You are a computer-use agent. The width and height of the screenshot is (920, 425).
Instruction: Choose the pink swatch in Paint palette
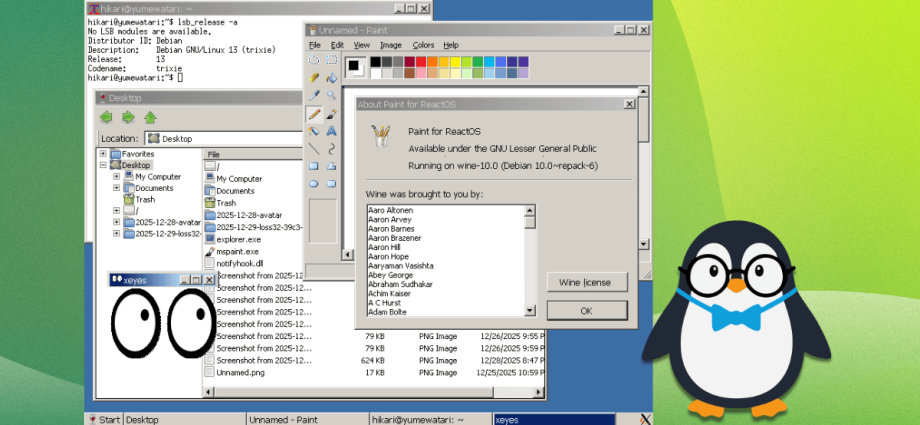(x=421, y=73)
